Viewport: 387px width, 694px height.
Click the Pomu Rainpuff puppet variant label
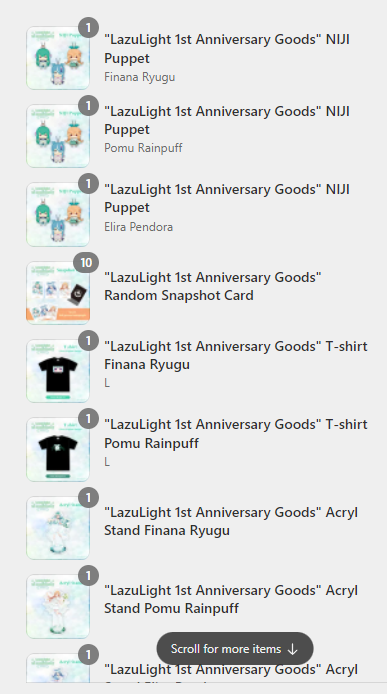coord(143,148)
